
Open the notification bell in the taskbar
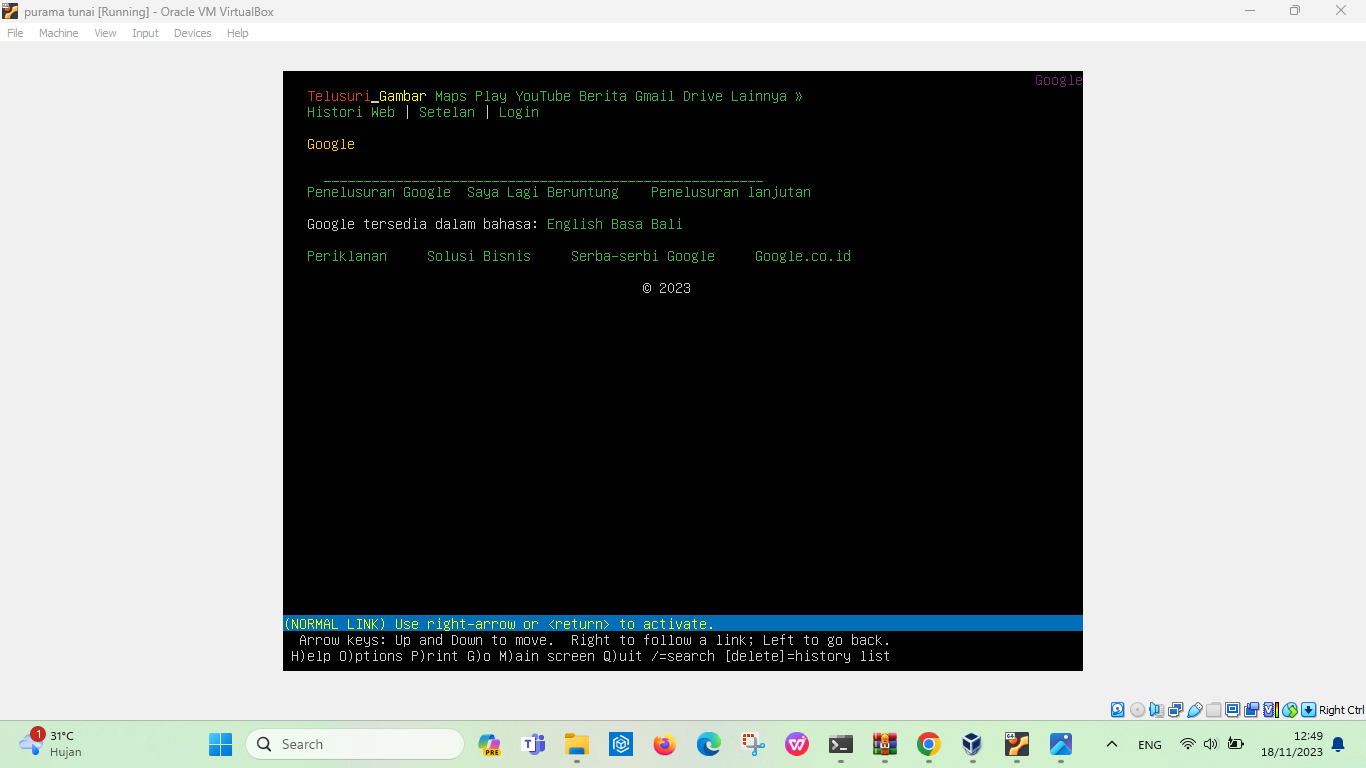pos(1338,744)
